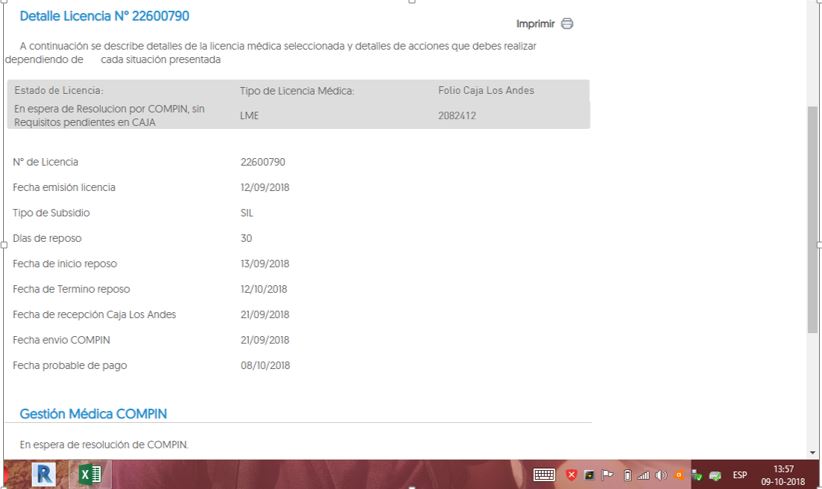822x489 pixels.
Task: Click the Gestión Médica COMPIN heading
Action: click(x=93, y=414)
